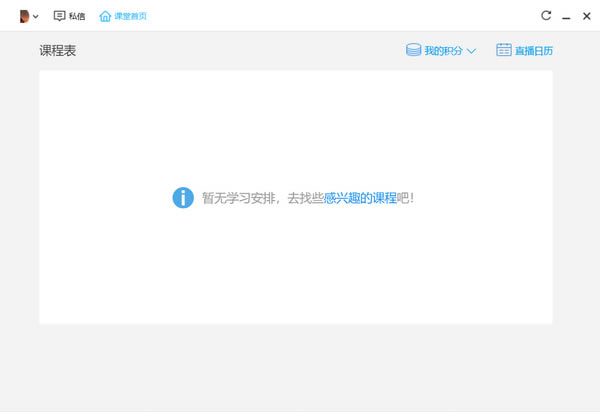The height and width of the screenshot is (412, 600).
Task: Open the 私信 message icon
Action: point(59,16)
